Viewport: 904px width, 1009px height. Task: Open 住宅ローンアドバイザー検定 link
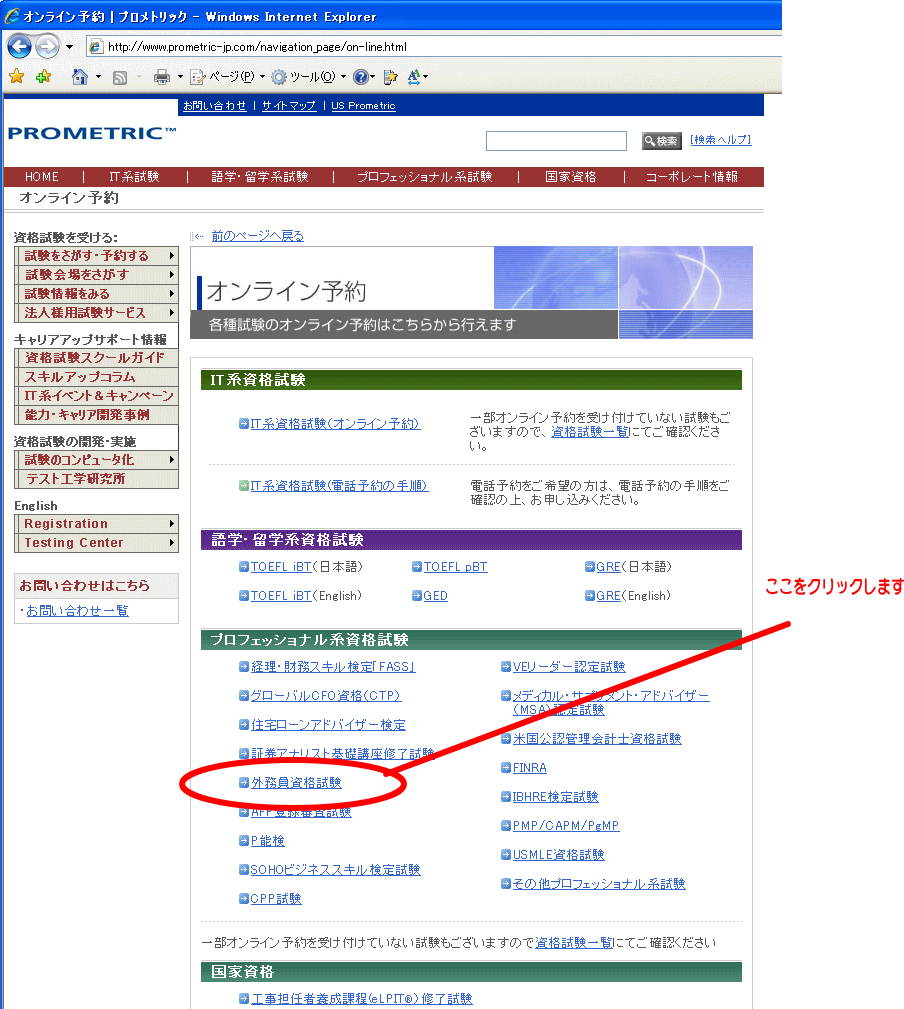[328, 725]
